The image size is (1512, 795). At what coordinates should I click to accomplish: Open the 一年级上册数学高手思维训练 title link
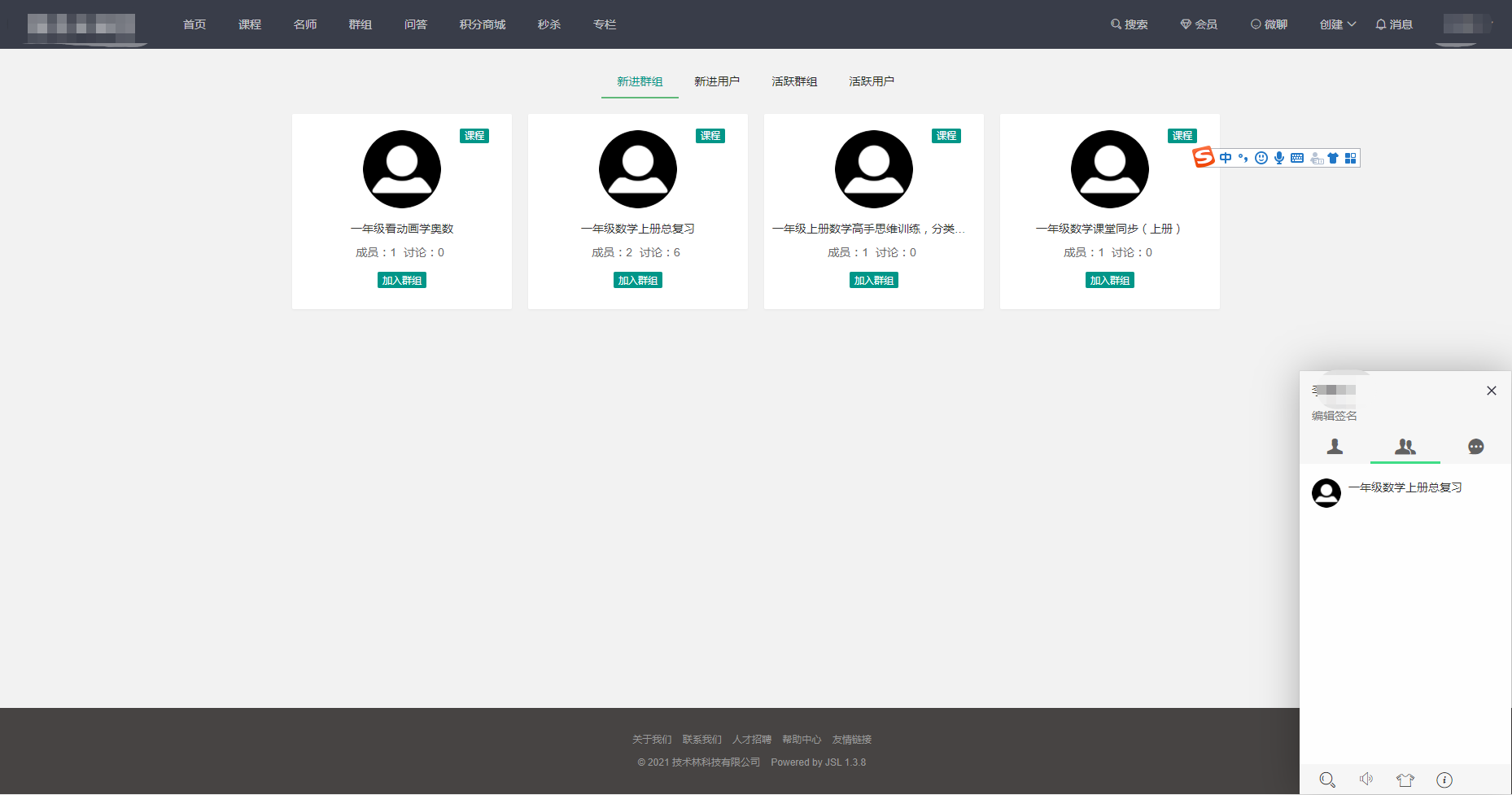click(869, 229)
